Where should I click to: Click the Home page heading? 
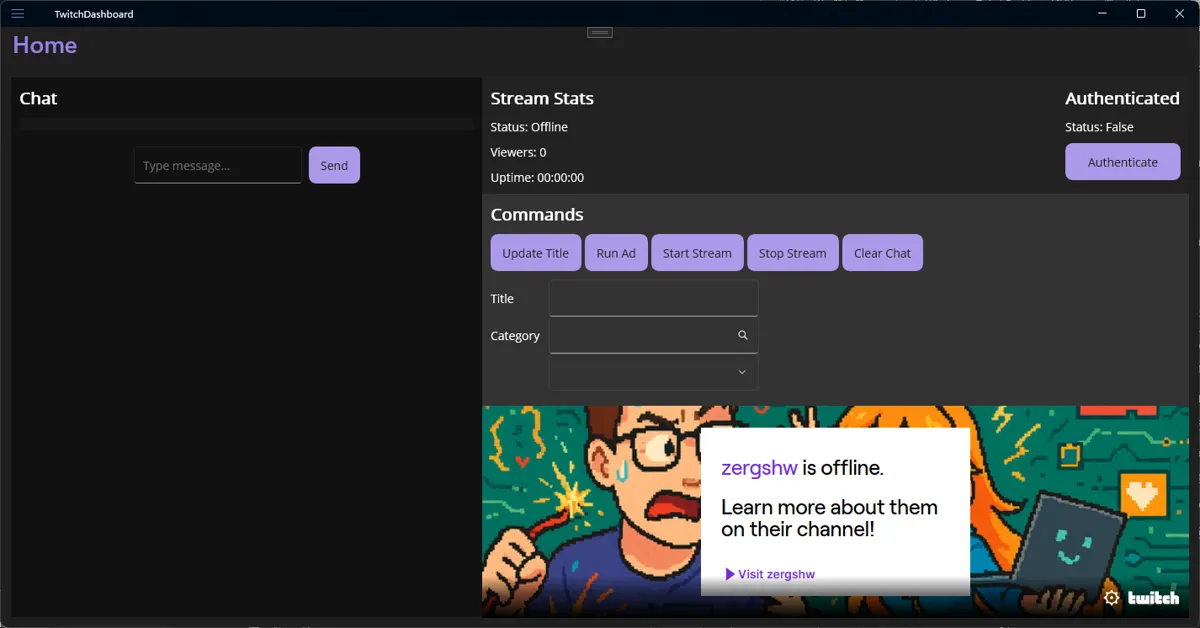point(45,45)
